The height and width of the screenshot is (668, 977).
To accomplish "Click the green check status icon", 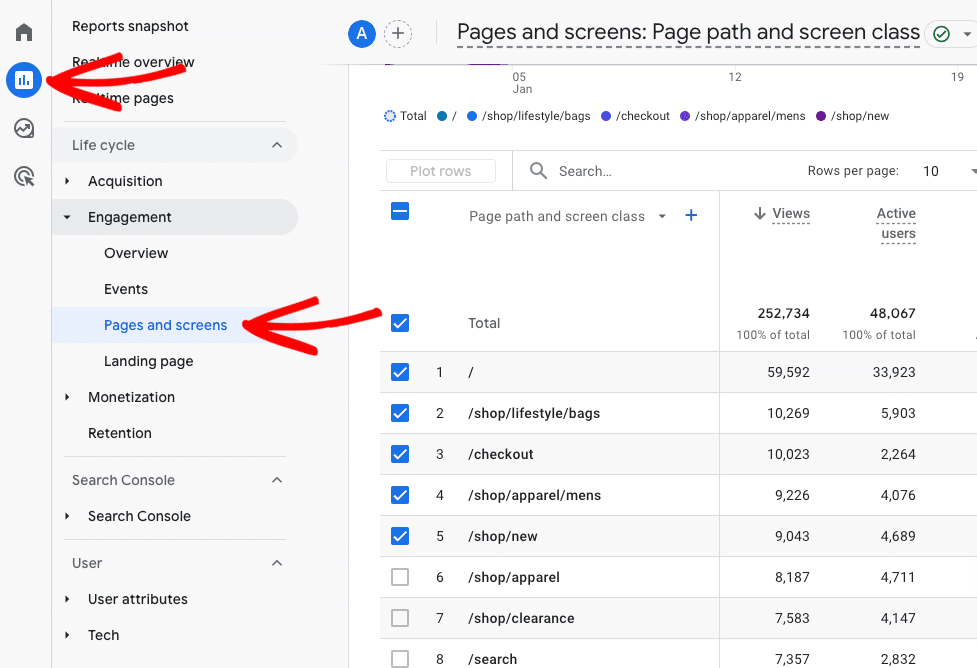I will 941,34.
